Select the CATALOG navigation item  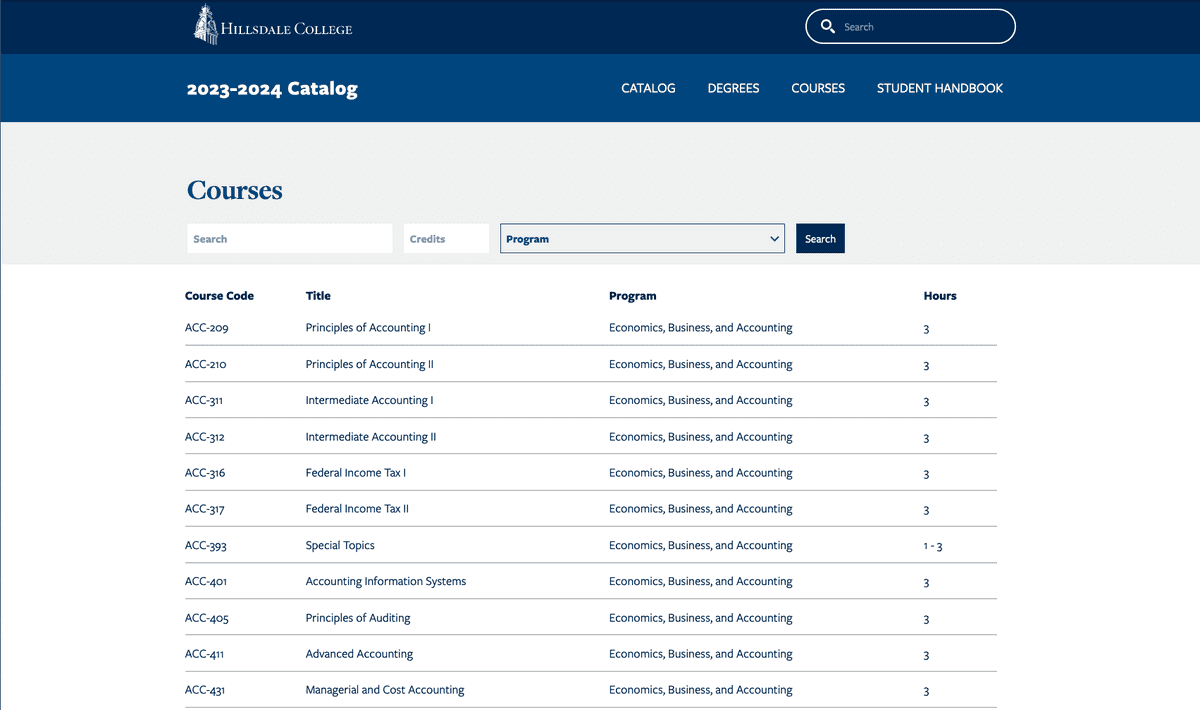[x=647, y=88]
